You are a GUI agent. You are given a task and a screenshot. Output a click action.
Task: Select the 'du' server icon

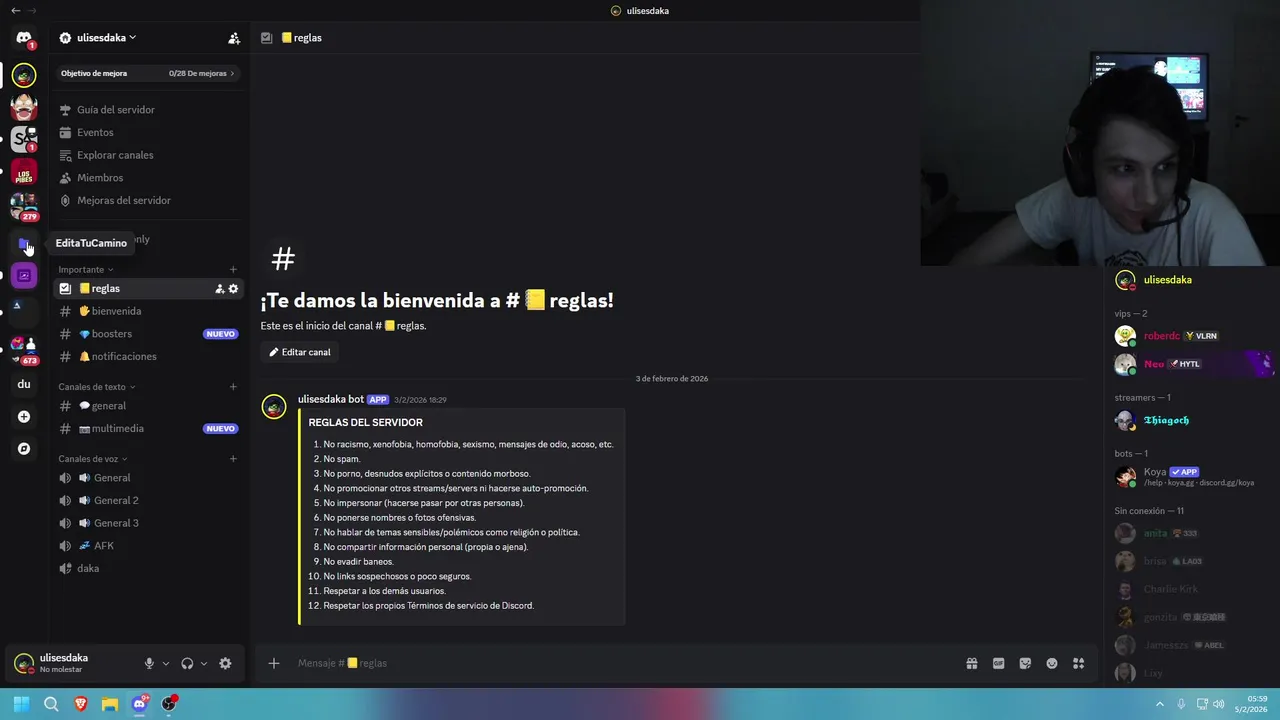click(24, 384)
